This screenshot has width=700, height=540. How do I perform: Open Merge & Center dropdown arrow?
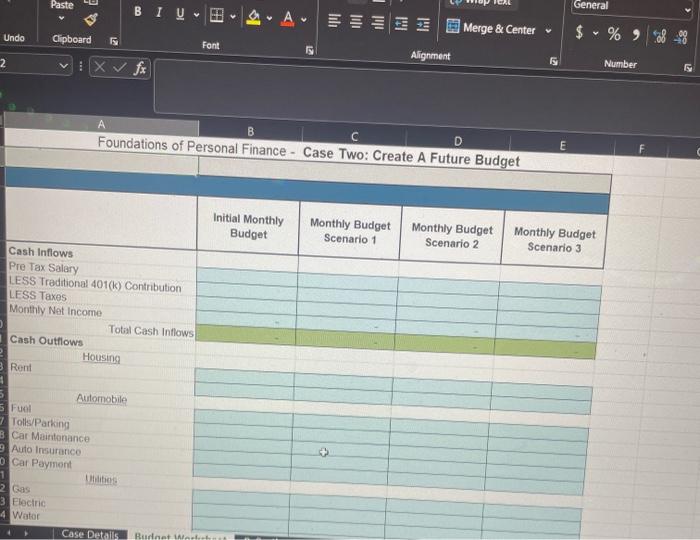pyautogui.click(x=548, y=31)
